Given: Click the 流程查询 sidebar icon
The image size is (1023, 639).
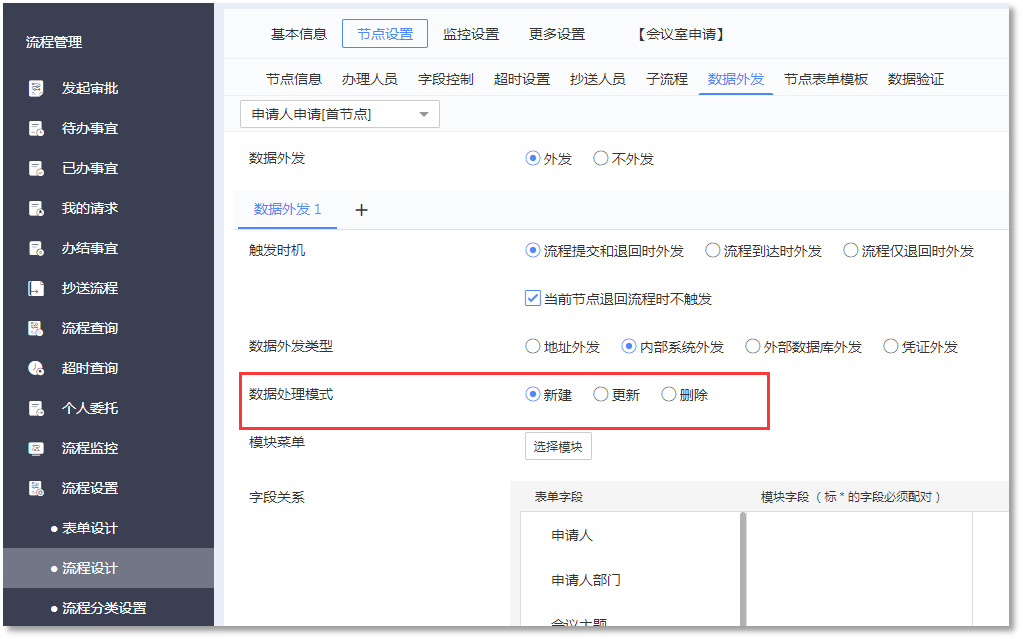Looking at the screenshot, I should pos(36,328).
